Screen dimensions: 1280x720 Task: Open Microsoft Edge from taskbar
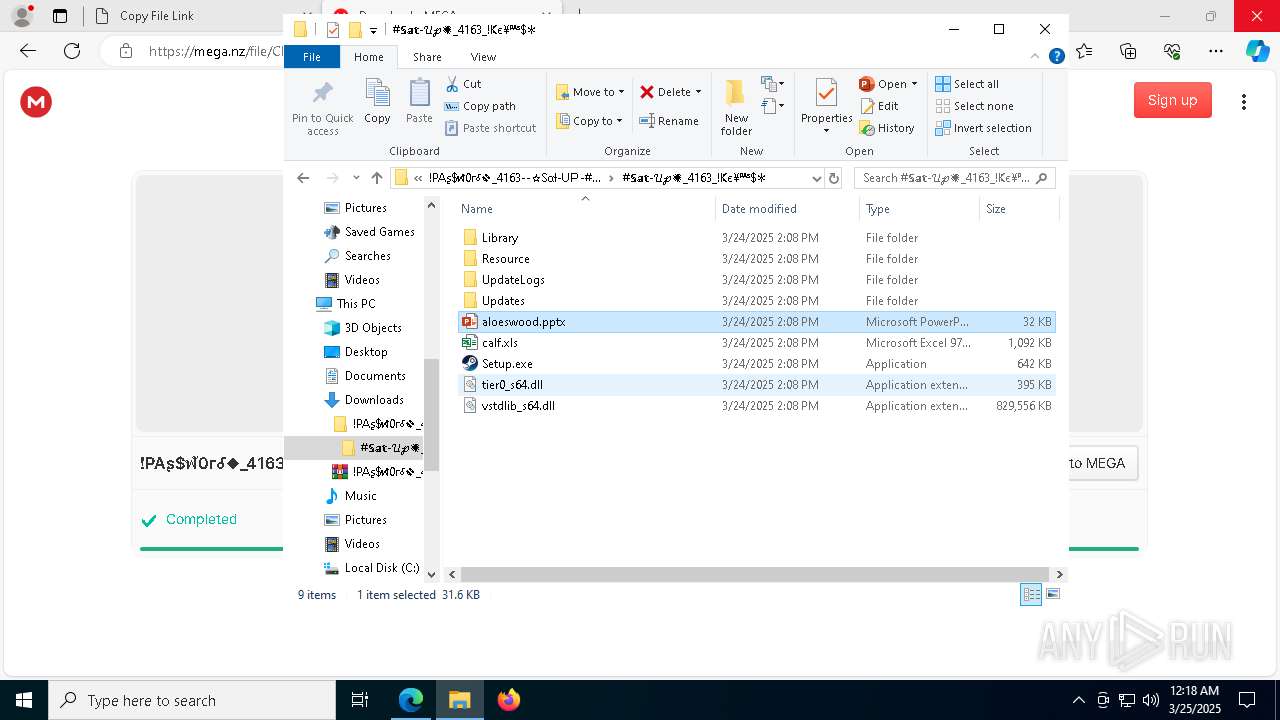411,700
